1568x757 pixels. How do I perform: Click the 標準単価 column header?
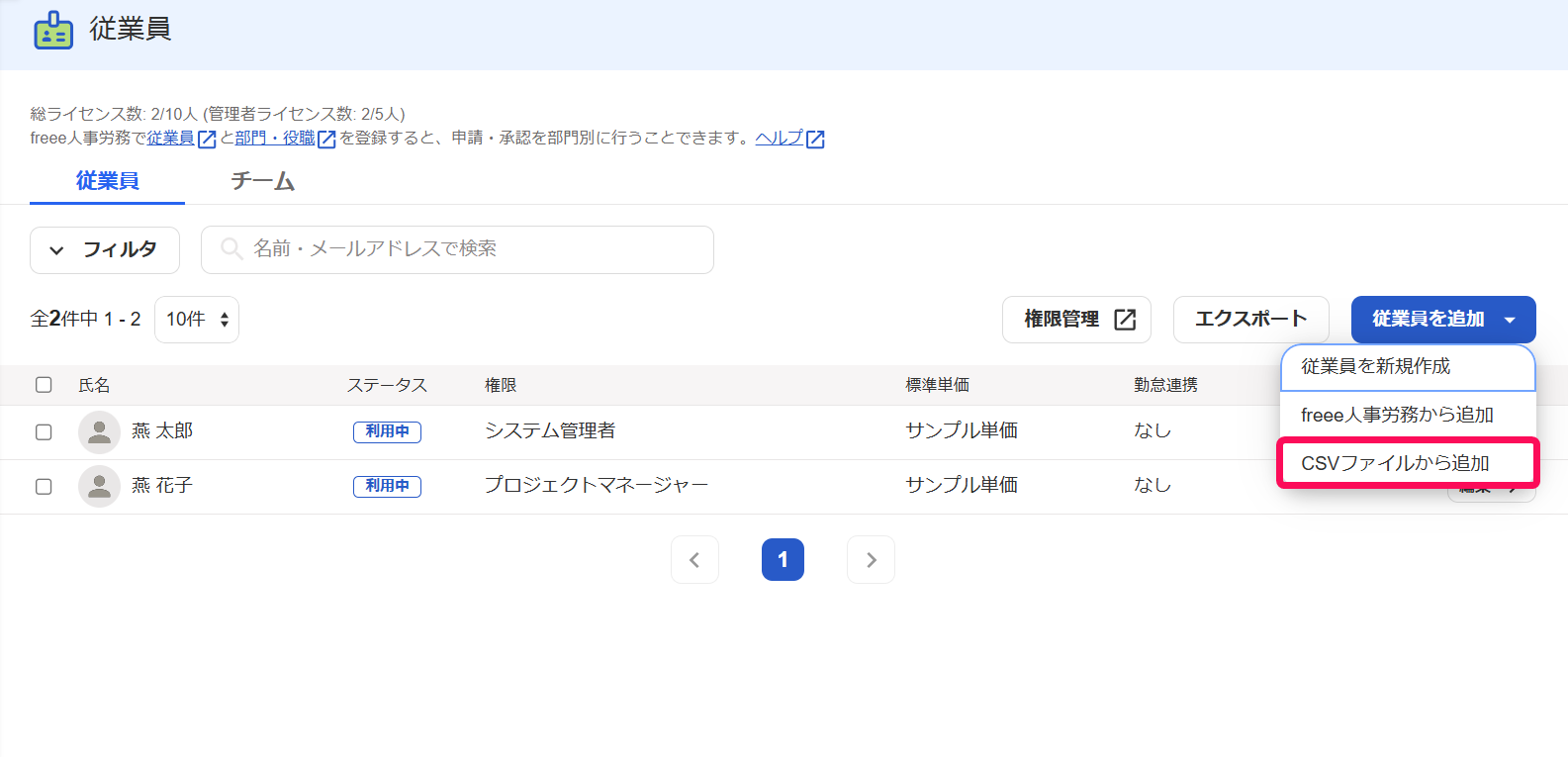point(937,385)
